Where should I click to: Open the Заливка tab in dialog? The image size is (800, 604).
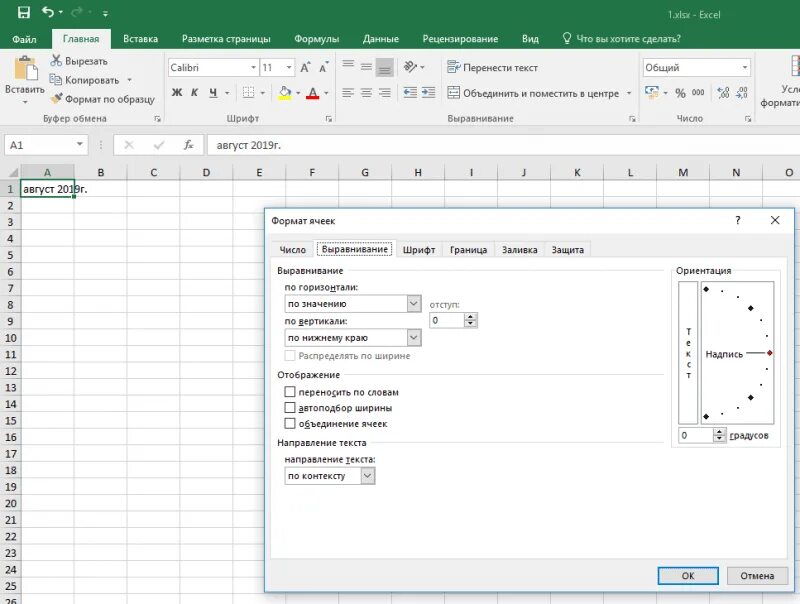[x=519, y=249]
